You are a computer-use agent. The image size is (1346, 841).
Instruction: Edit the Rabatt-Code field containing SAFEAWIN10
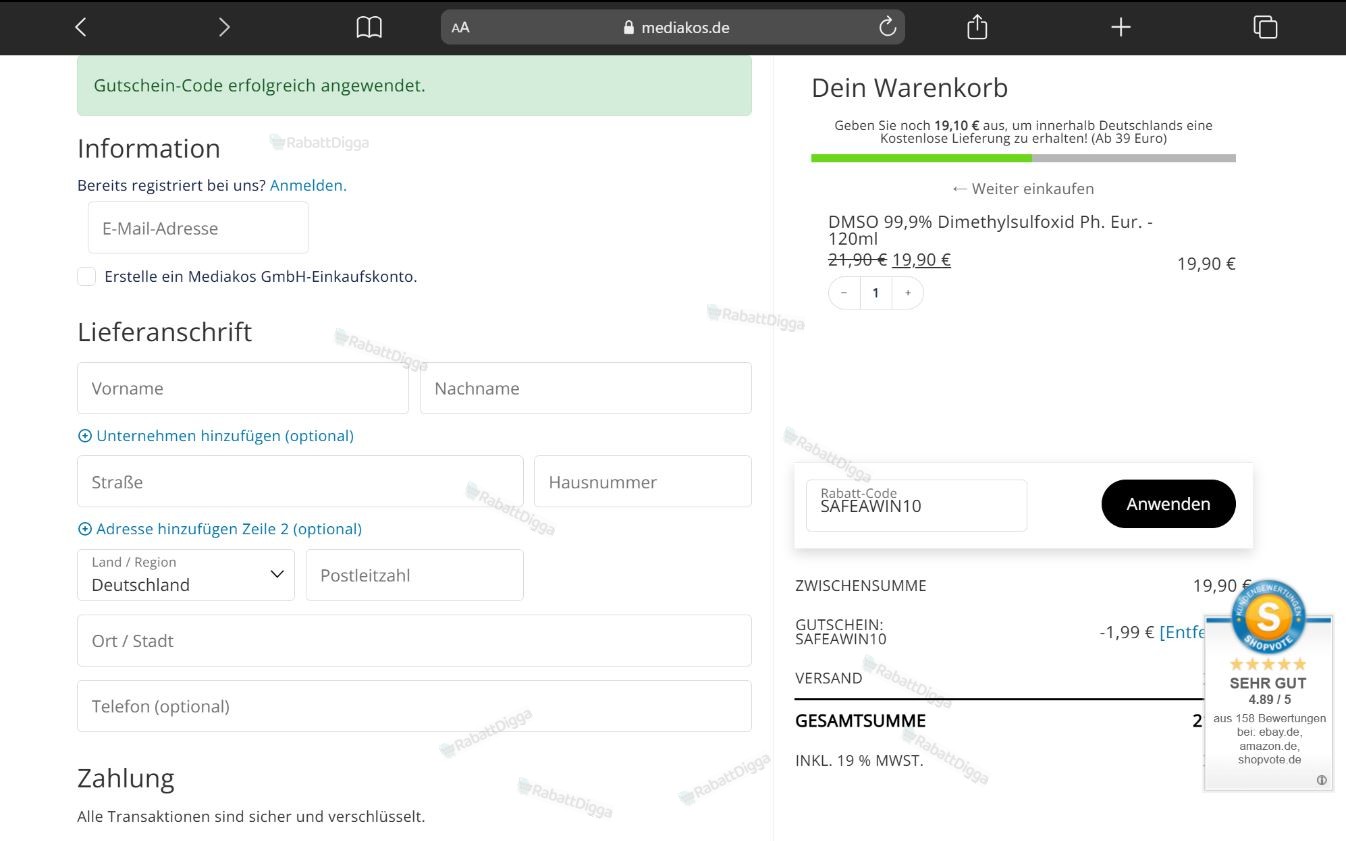pos(917,505)
